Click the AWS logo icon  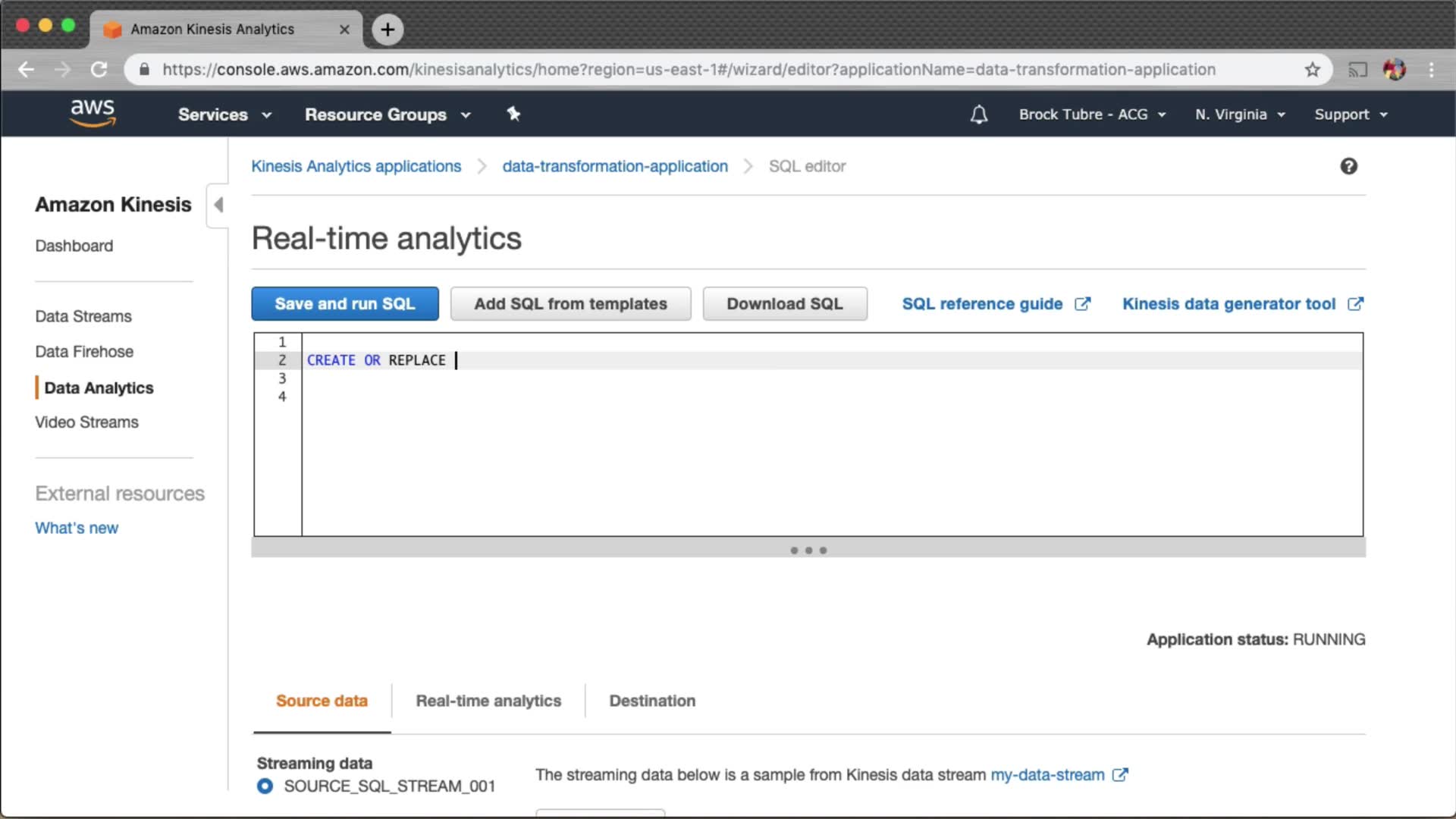[x=93, y=113]
